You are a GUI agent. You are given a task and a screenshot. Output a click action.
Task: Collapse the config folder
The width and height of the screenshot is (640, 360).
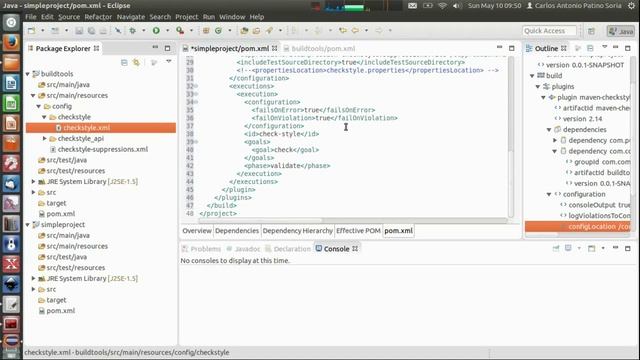point(39,106)
